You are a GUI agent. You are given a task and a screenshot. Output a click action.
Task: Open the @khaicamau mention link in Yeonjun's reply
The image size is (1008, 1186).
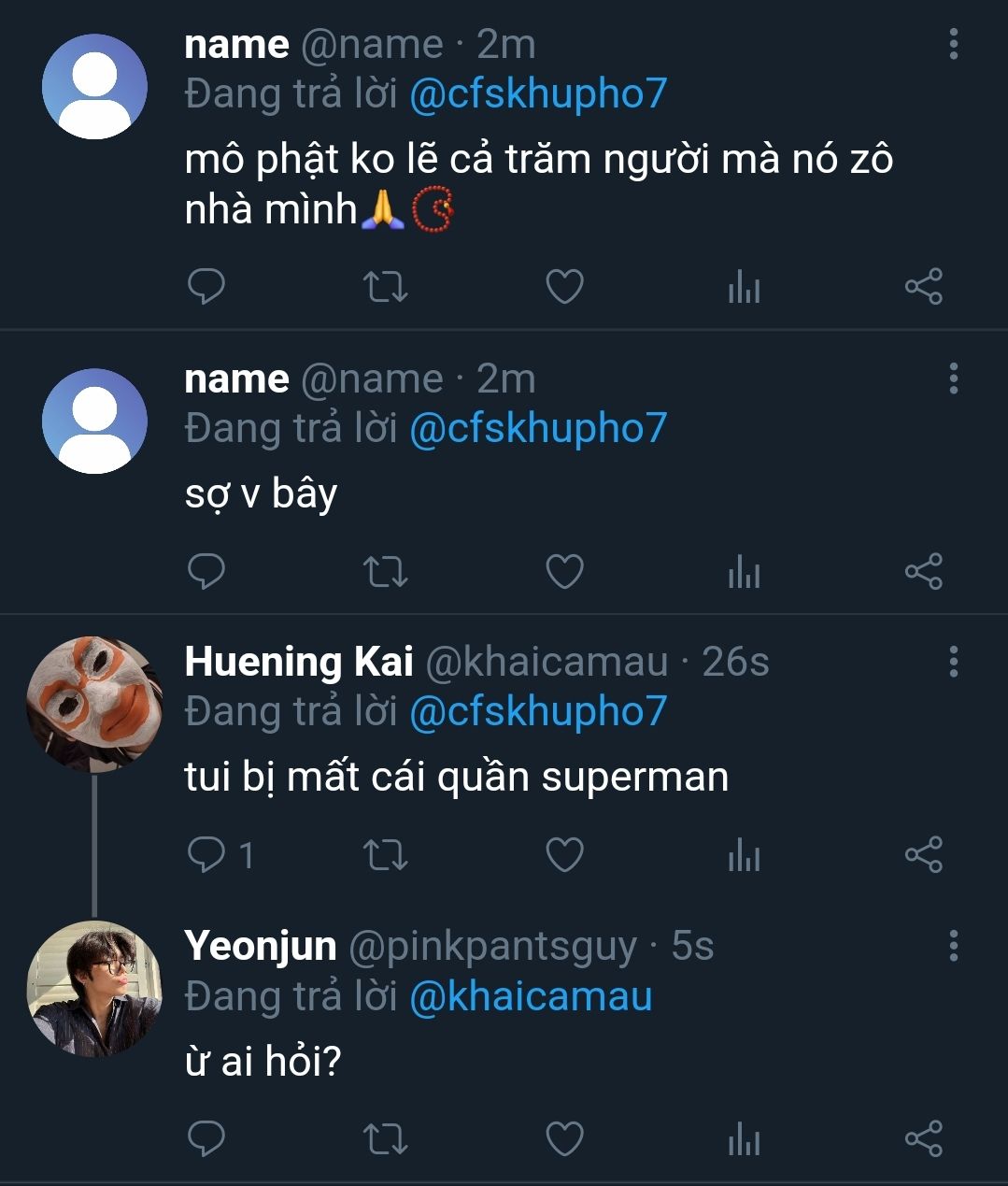click(531, 996)
